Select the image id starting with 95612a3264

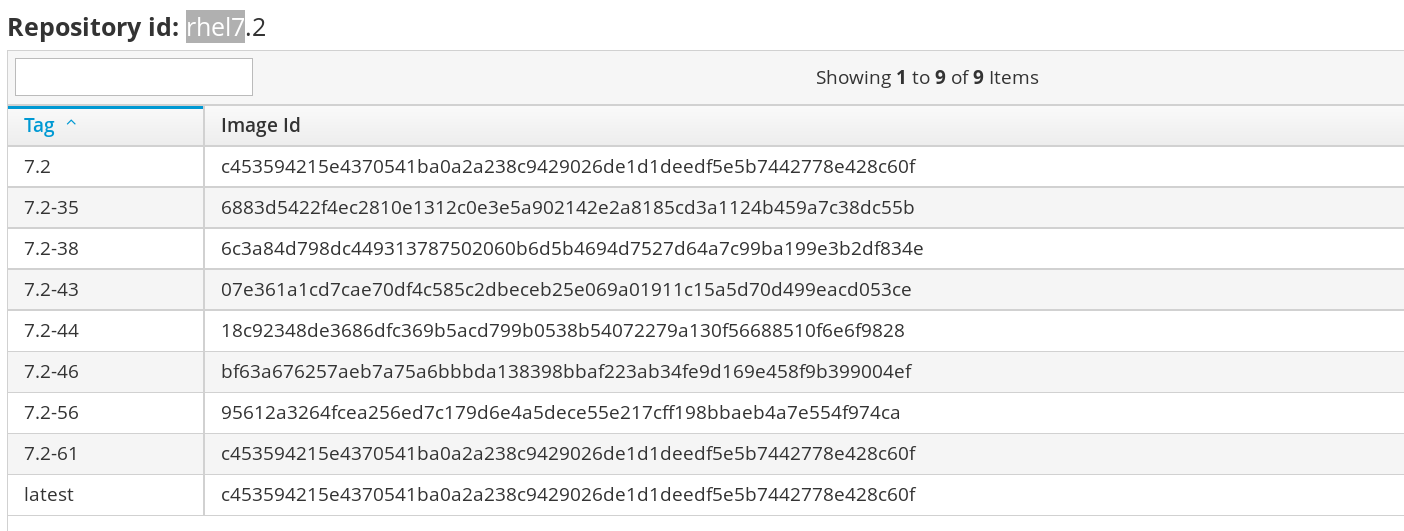coord(561,413)
